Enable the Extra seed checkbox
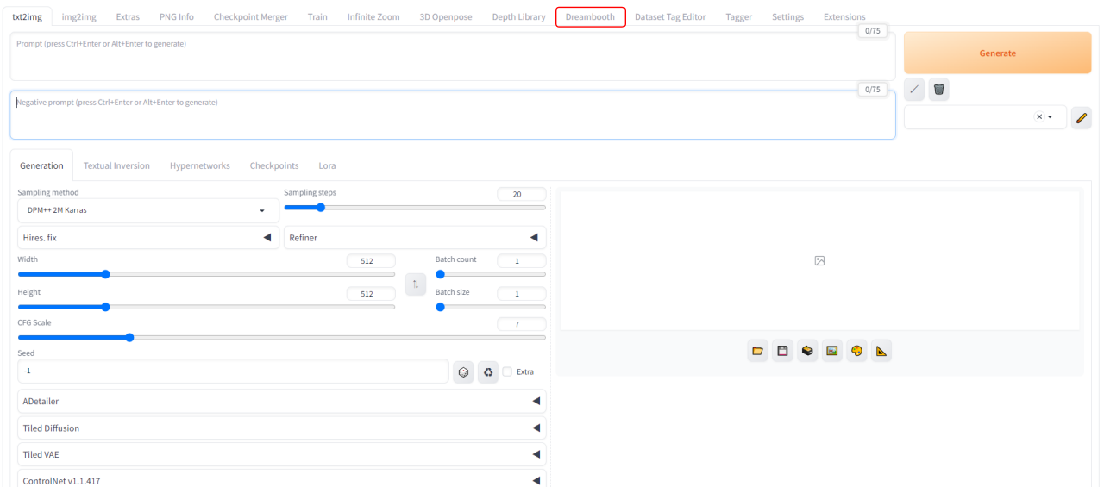The image size is (1104, 488). (508, 372)
